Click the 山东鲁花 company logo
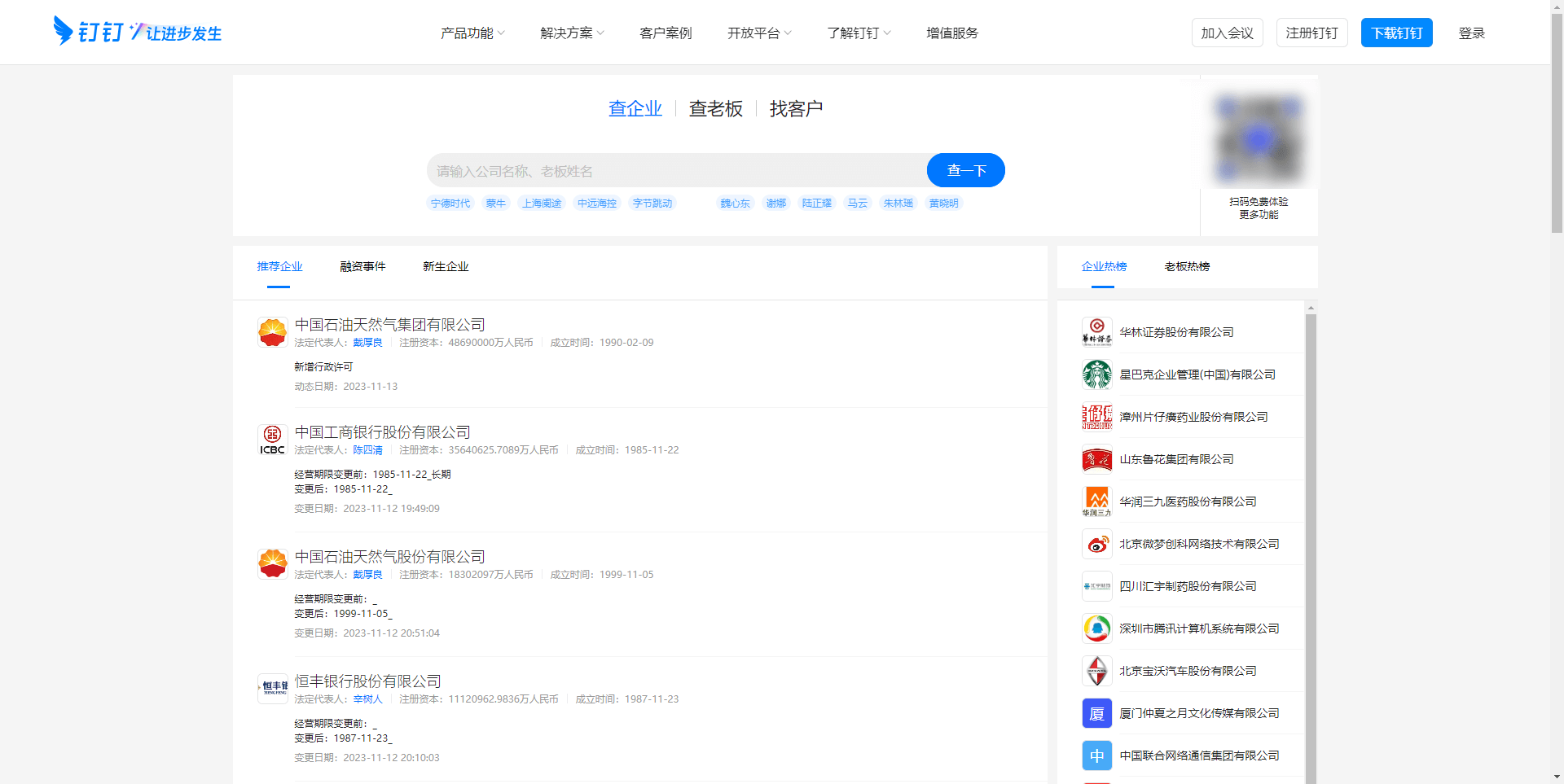Viewport: 1564px width, 784px height. click(x=1096, y=459)
